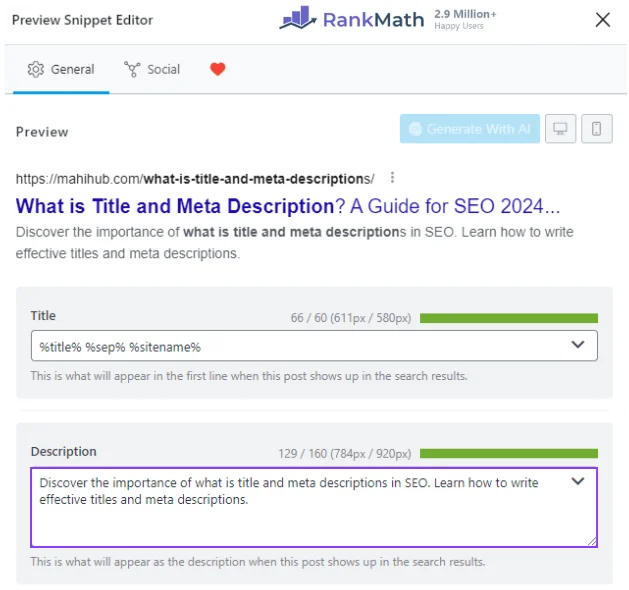Click the 'Description' field label
Viewport: 629px width, 590px height.
coord(64,452)
